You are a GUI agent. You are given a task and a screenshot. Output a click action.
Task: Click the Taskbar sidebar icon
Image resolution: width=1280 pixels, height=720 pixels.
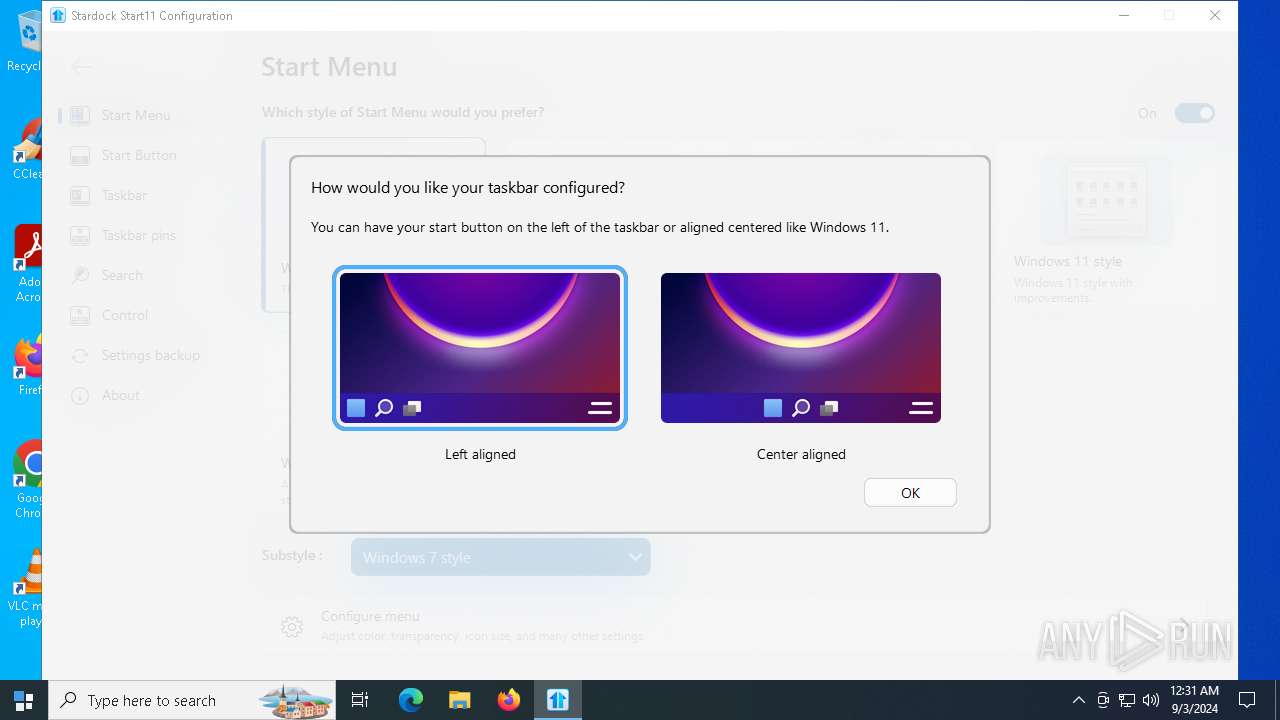[x=80, y=195]
